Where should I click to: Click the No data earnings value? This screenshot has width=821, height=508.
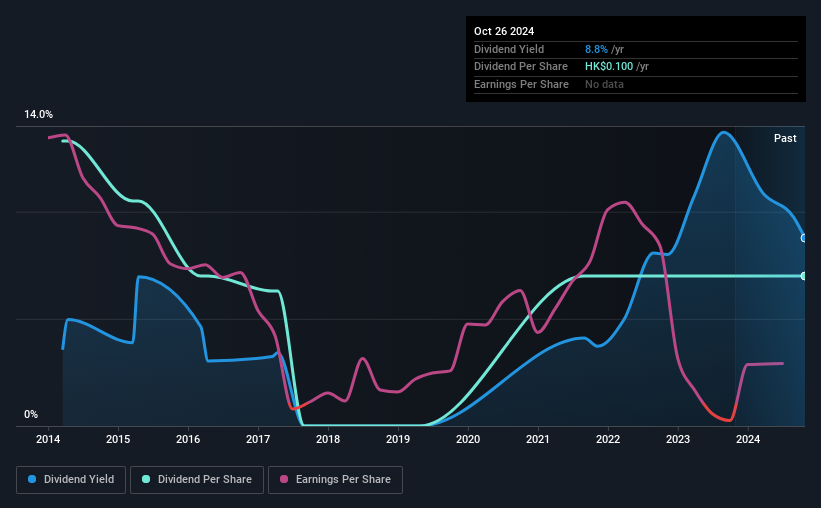click(604, 84)
